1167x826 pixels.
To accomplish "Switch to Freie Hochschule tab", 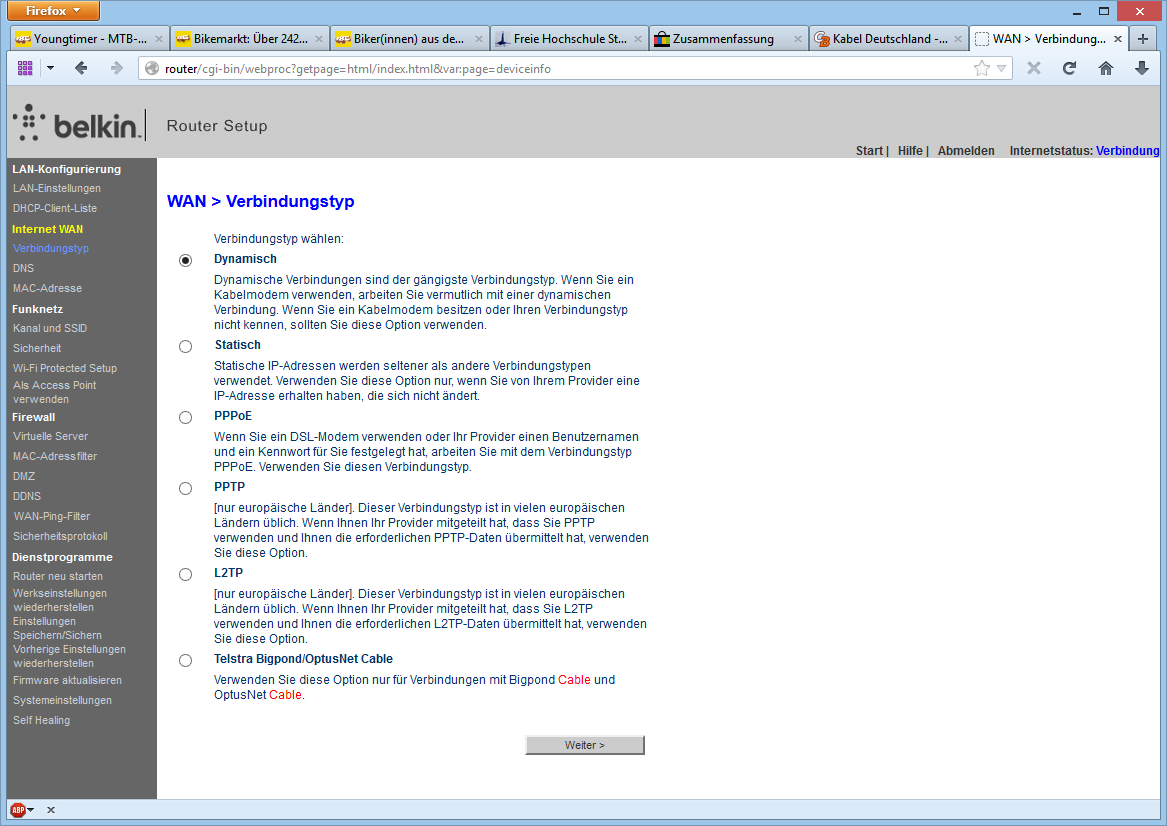I will pyautogui.click(x=569, y=39).
